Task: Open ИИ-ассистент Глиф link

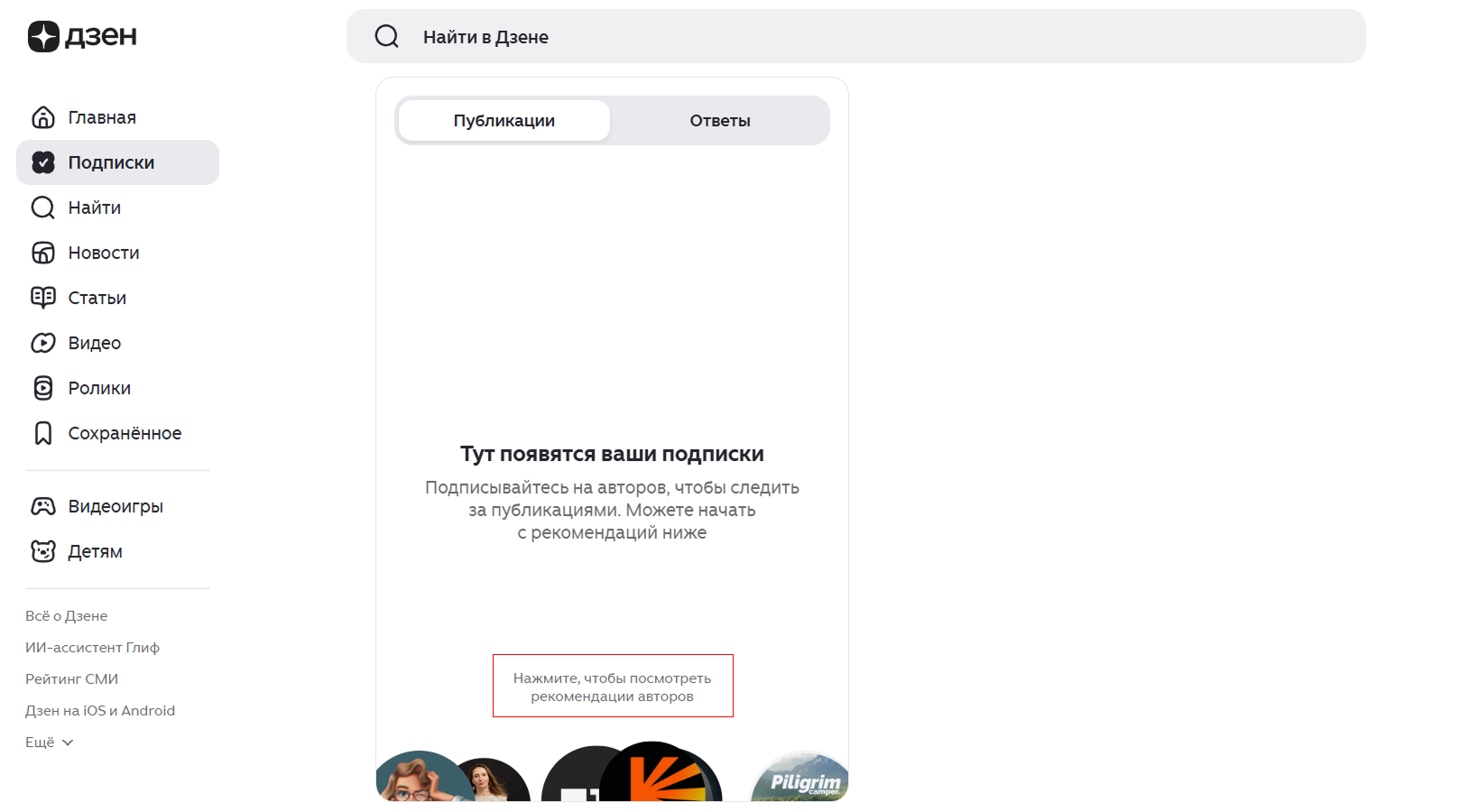Action: [92, 647]
